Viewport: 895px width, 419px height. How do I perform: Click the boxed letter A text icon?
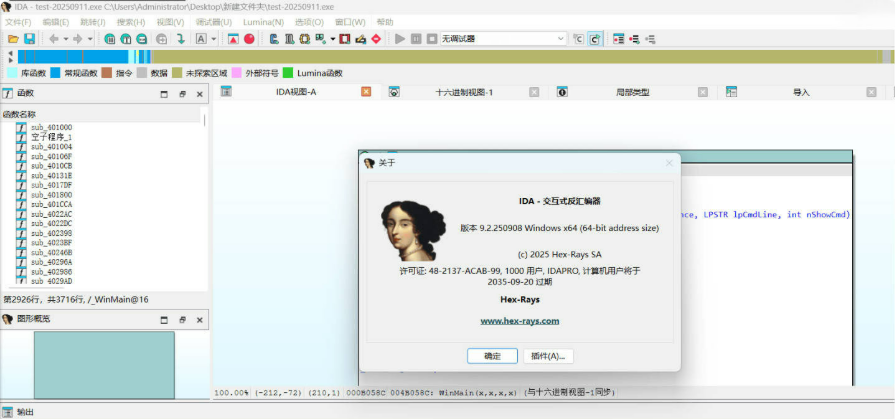coord(201,39)
